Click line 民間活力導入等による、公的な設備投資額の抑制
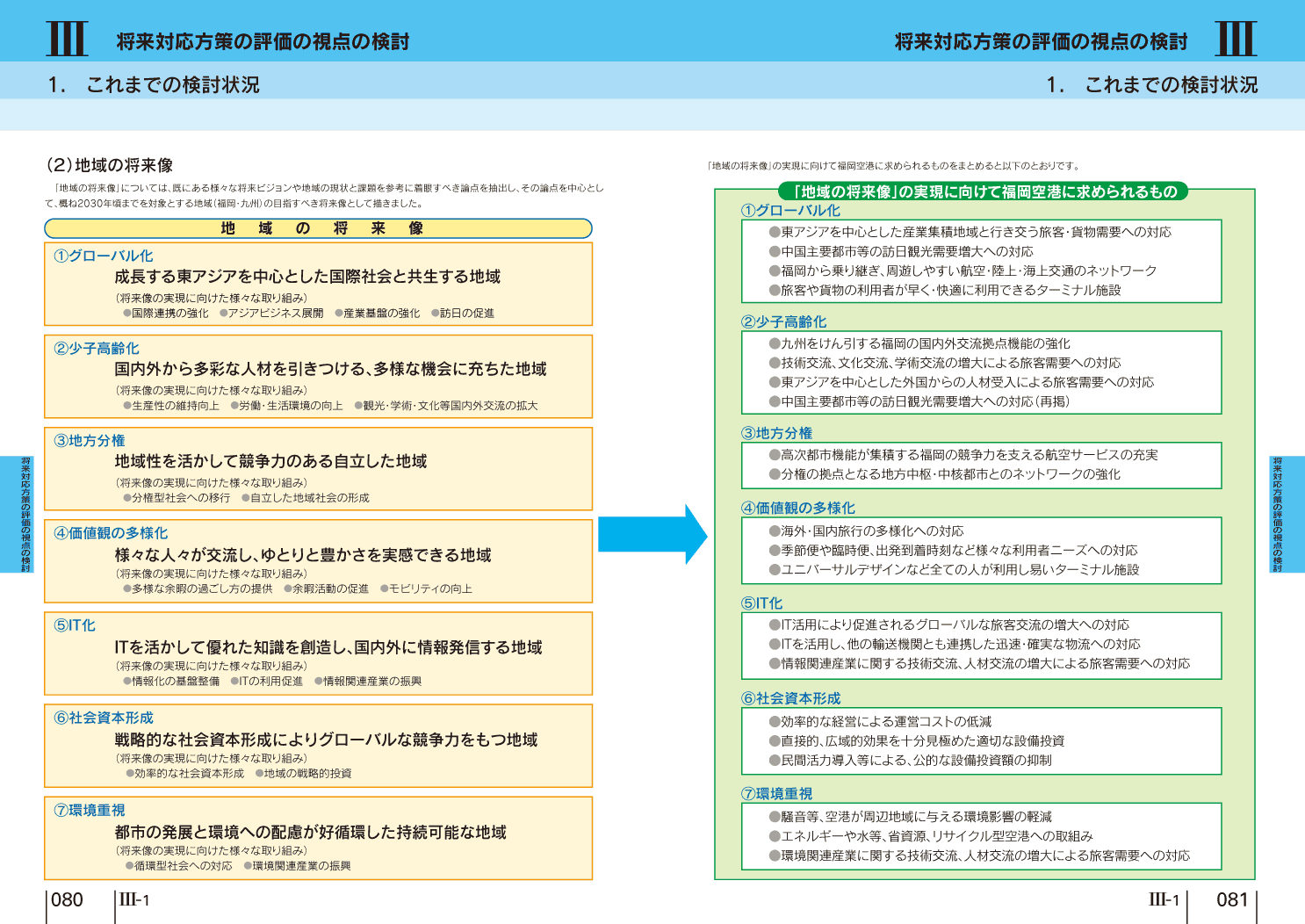Image resolution: width=1305 pixels, height=924 pixels. [910, 760]
